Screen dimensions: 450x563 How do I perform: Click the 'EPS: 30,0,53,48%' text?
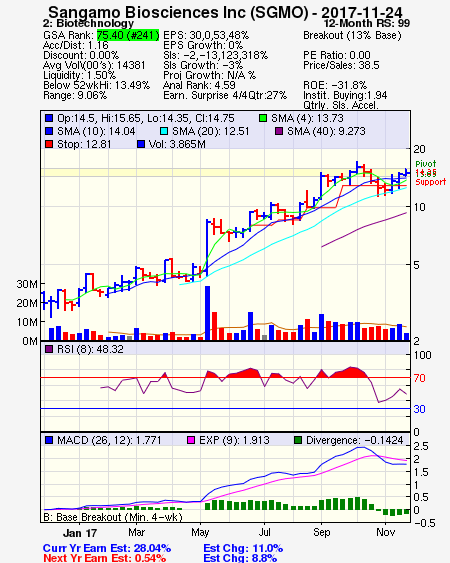[x=206, y=35]
